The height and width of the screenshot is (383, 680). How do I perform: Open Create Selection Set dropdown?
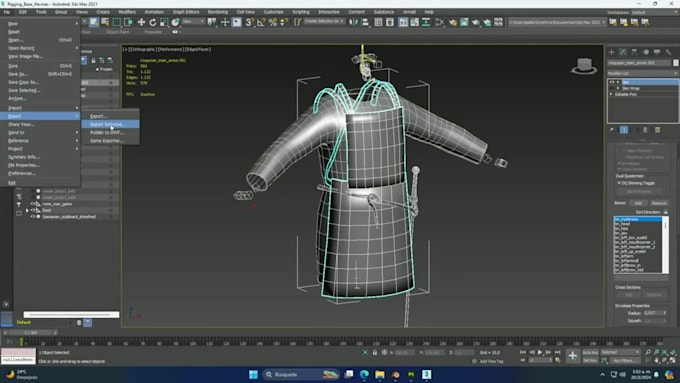pyautogui.click(x=324, y=22)
